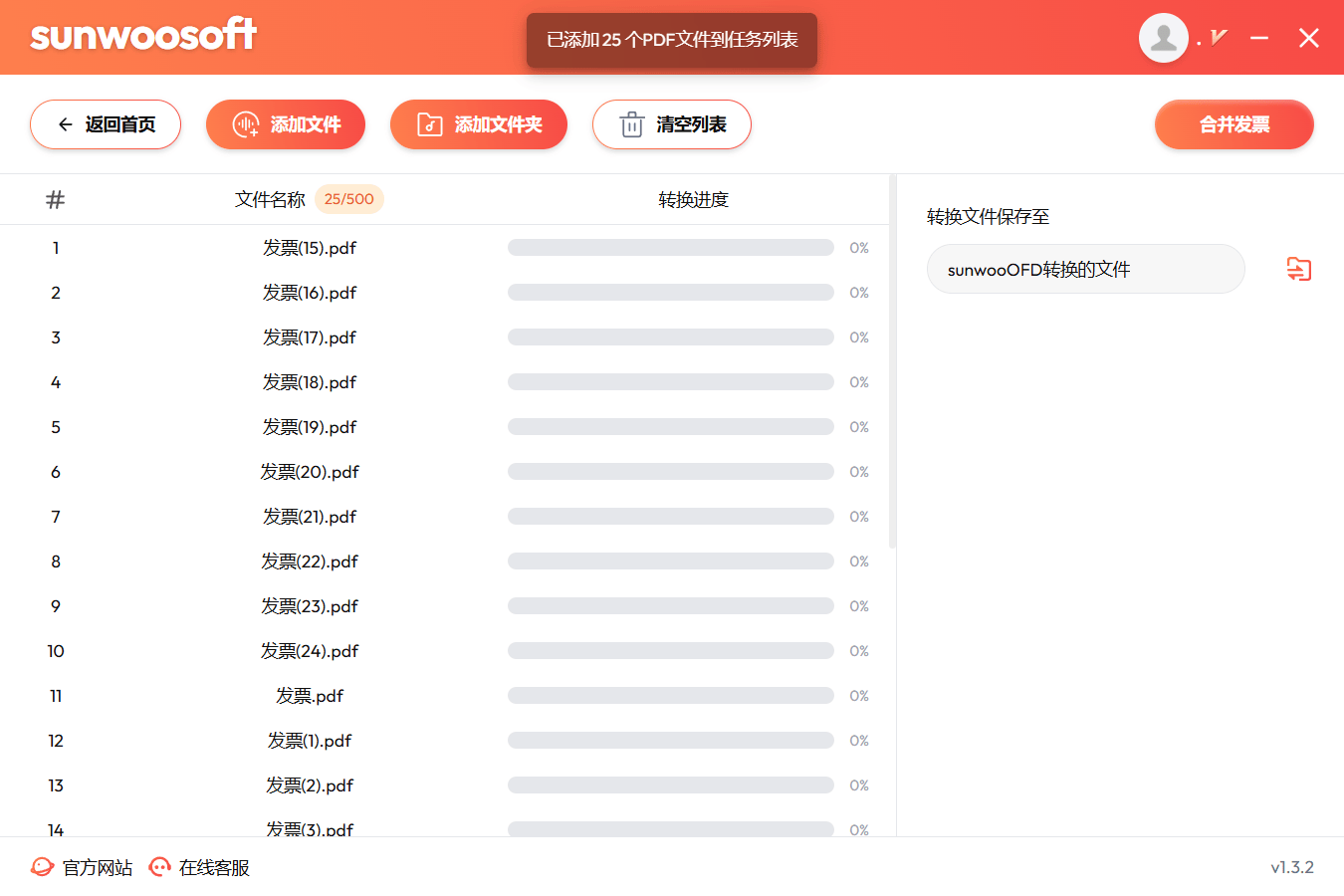1344x896 pixels.
Task: Select the 发票(15).pdf row
Action: [310, 248]
